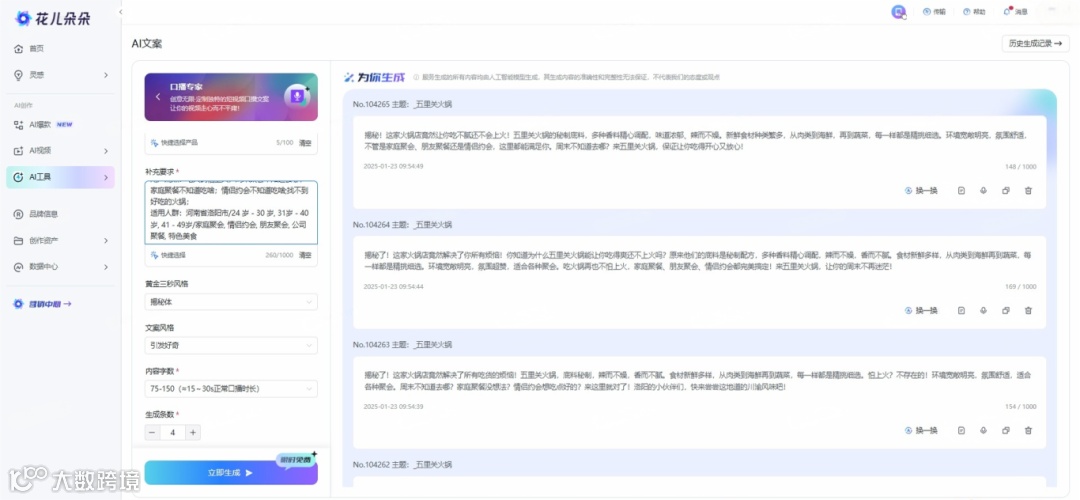
Task: Decrease 生成条数 with the minus button
Action: coord(152,433)
